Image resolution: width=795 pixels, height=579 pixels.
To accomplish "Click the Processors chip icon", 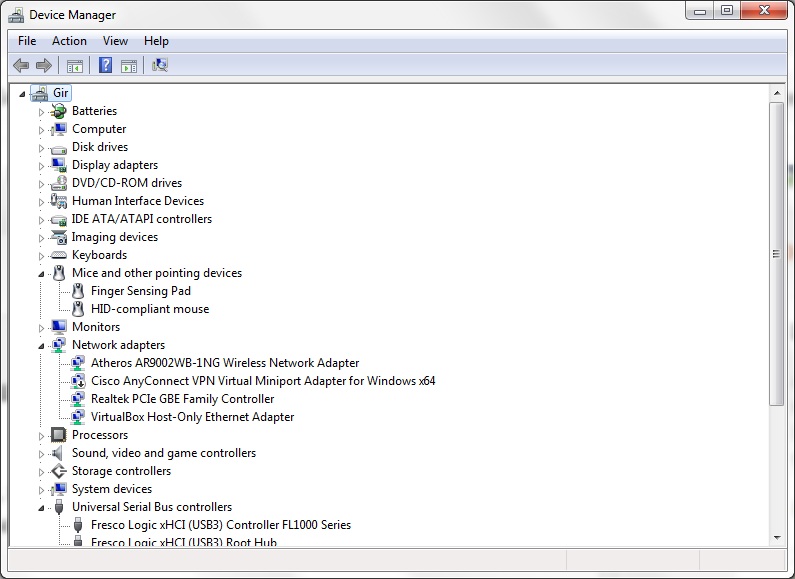I will [x=58, y=435].
